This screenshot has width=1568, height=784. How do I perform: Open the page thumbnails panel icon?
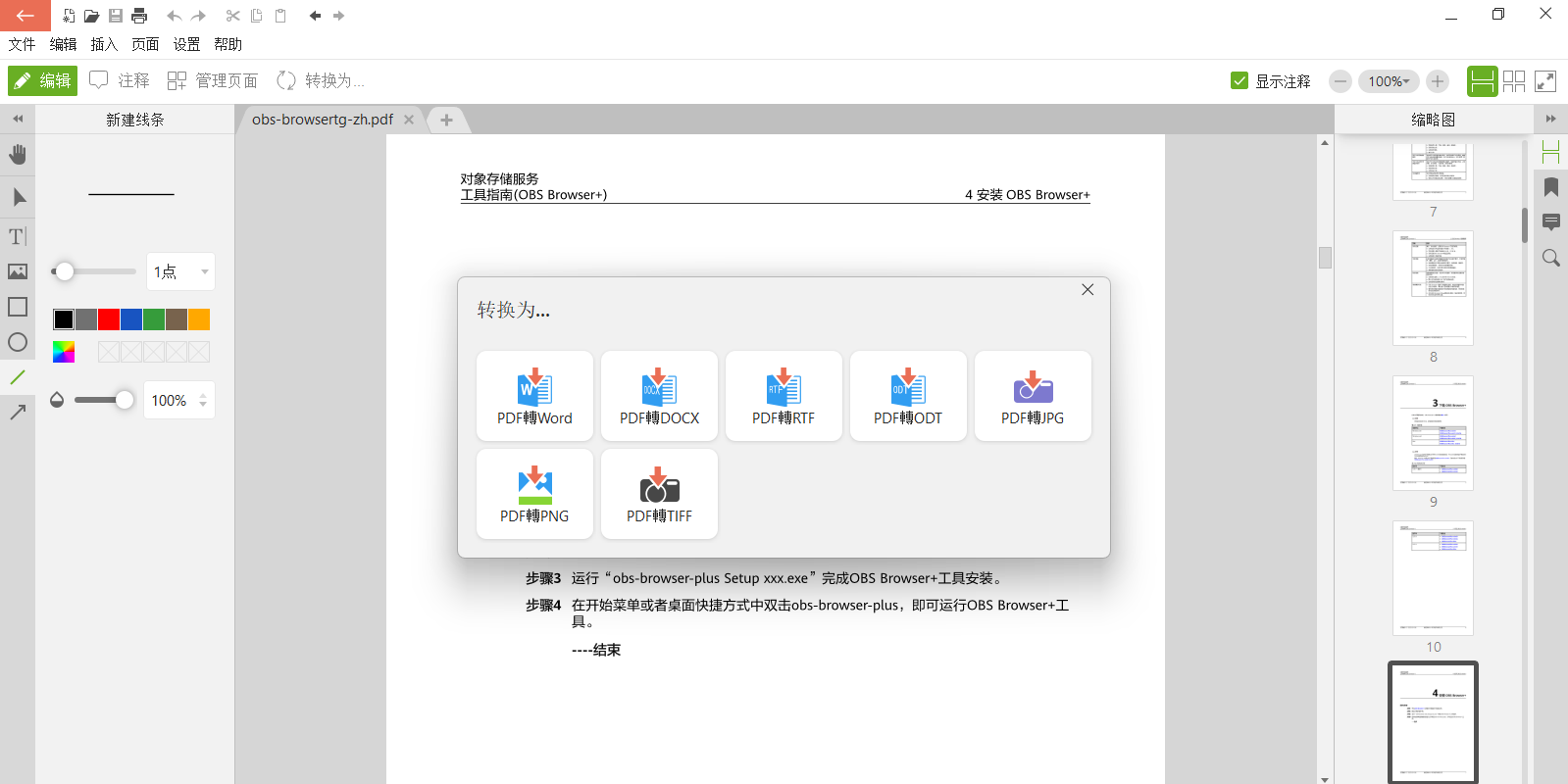pos(1550,152)
